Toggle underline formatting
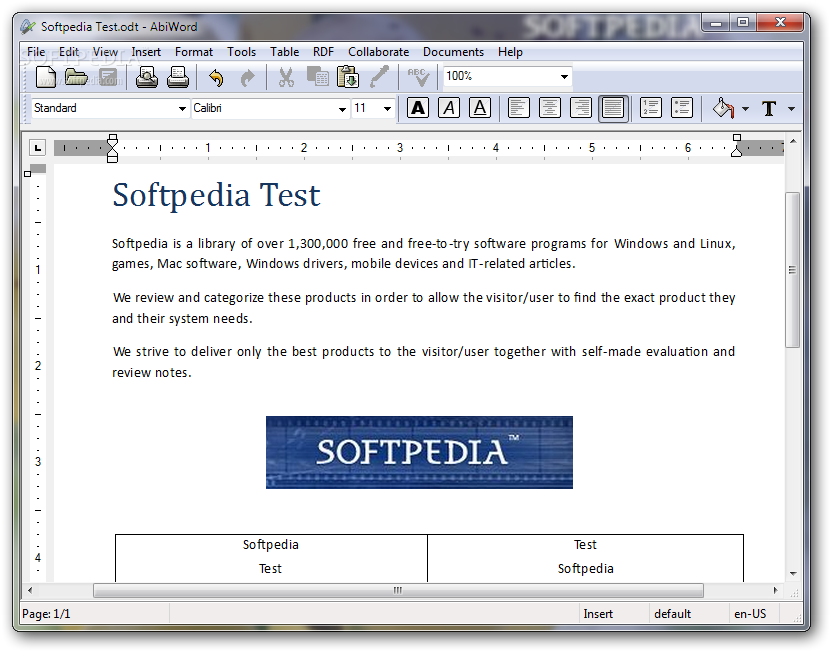831x652 pixels. (480, 108)
